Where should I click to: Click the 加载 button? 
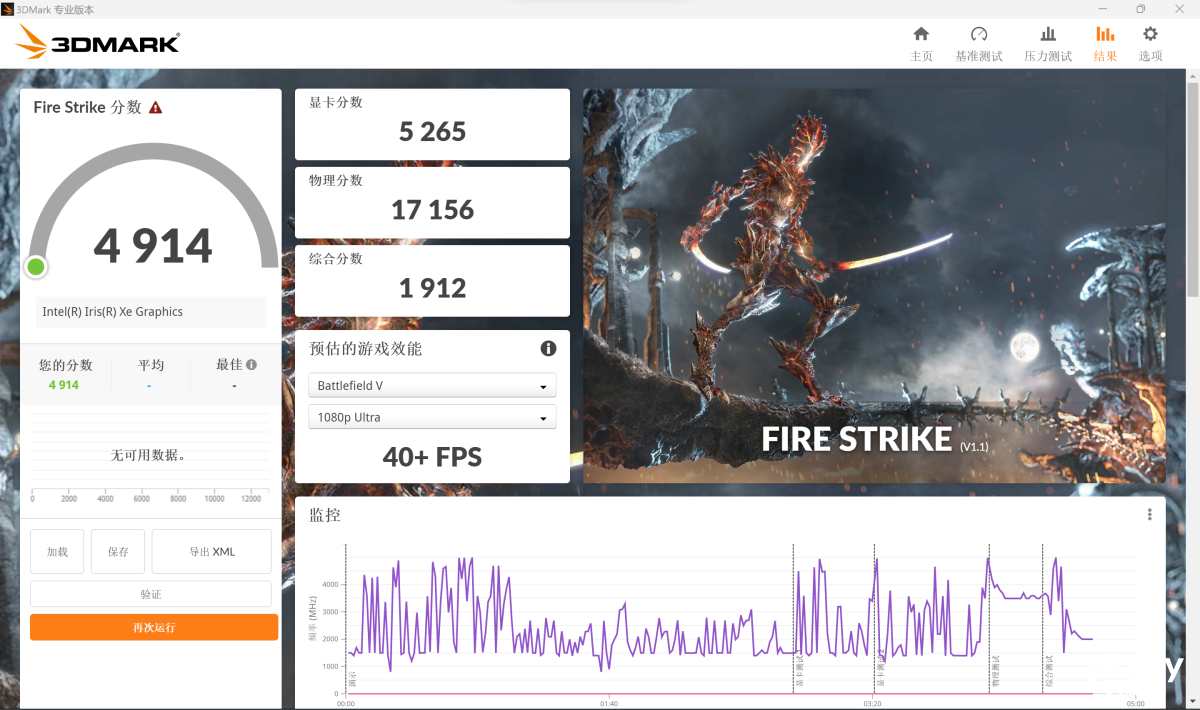57,552
